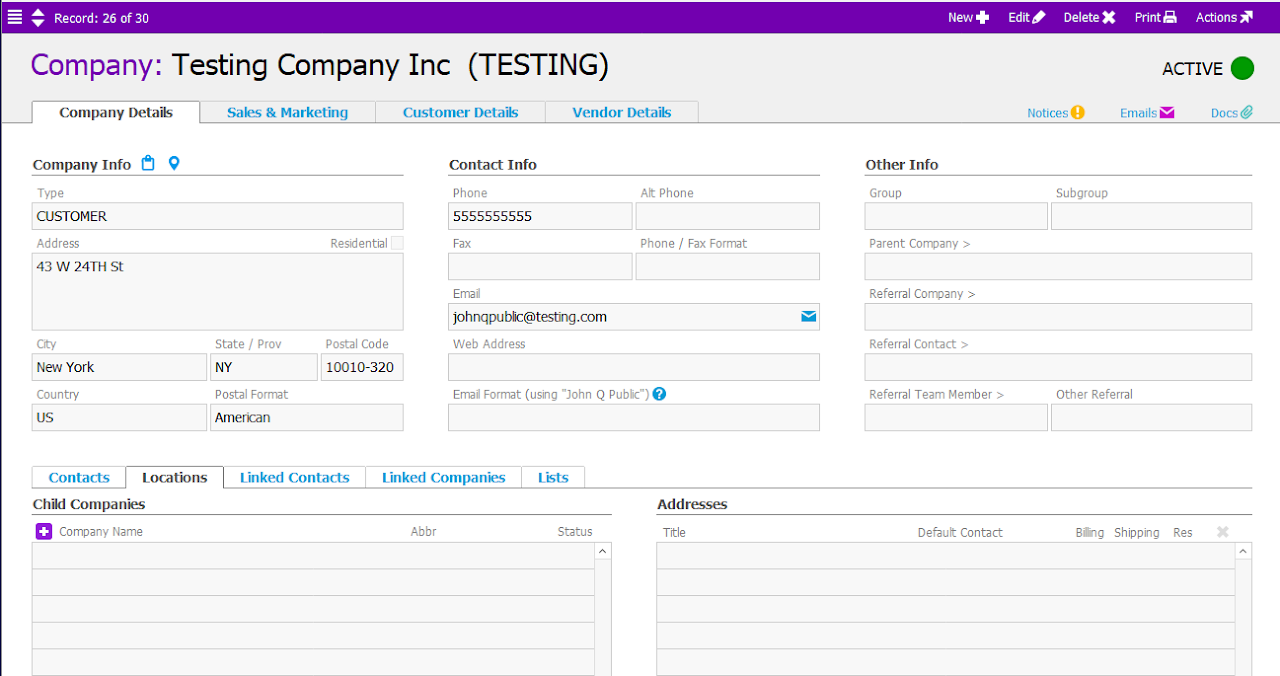
Task: Click the envelope icon in Email field
Action: click(x=809, y=317)
